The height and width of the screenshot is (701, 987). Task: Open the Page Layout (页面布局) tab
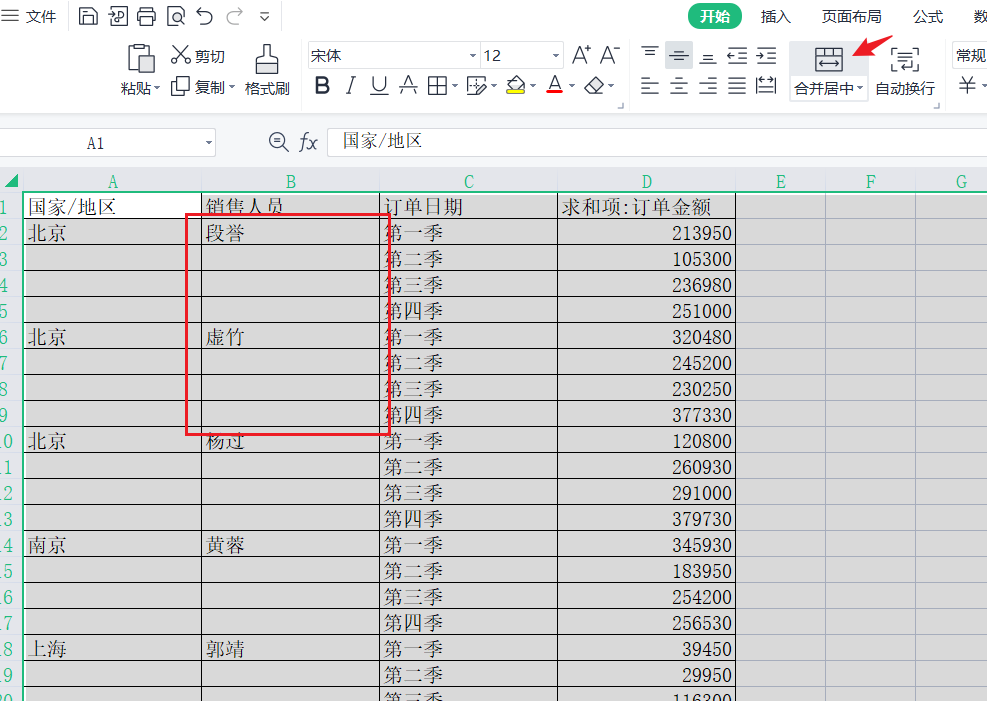tap(851, 16)
